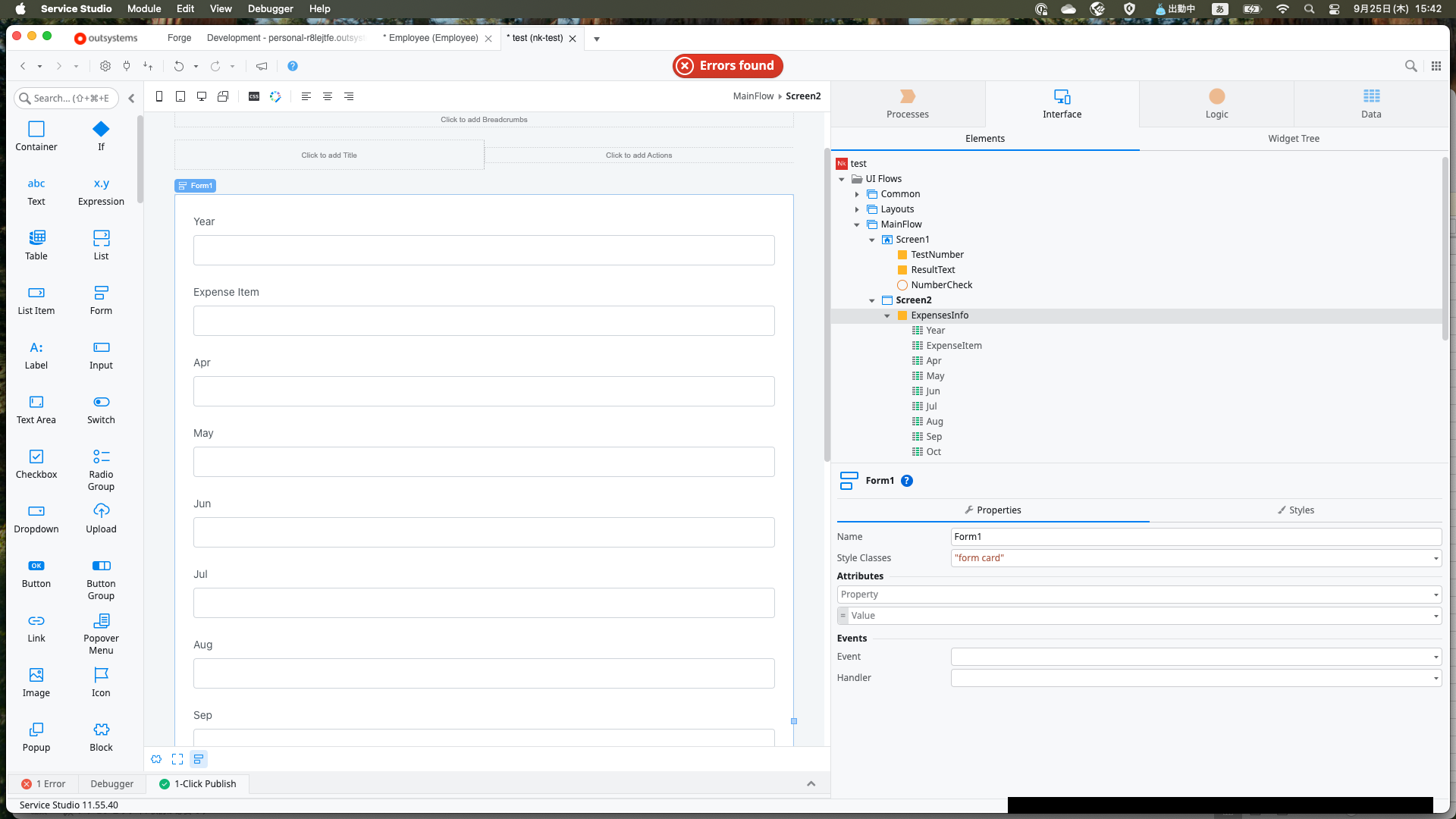The width and height of the screenshot is (1456, 819).
Task: Open Spotlight search from the menu bar
Action: pyautogui.click(x=1309, y=9)
